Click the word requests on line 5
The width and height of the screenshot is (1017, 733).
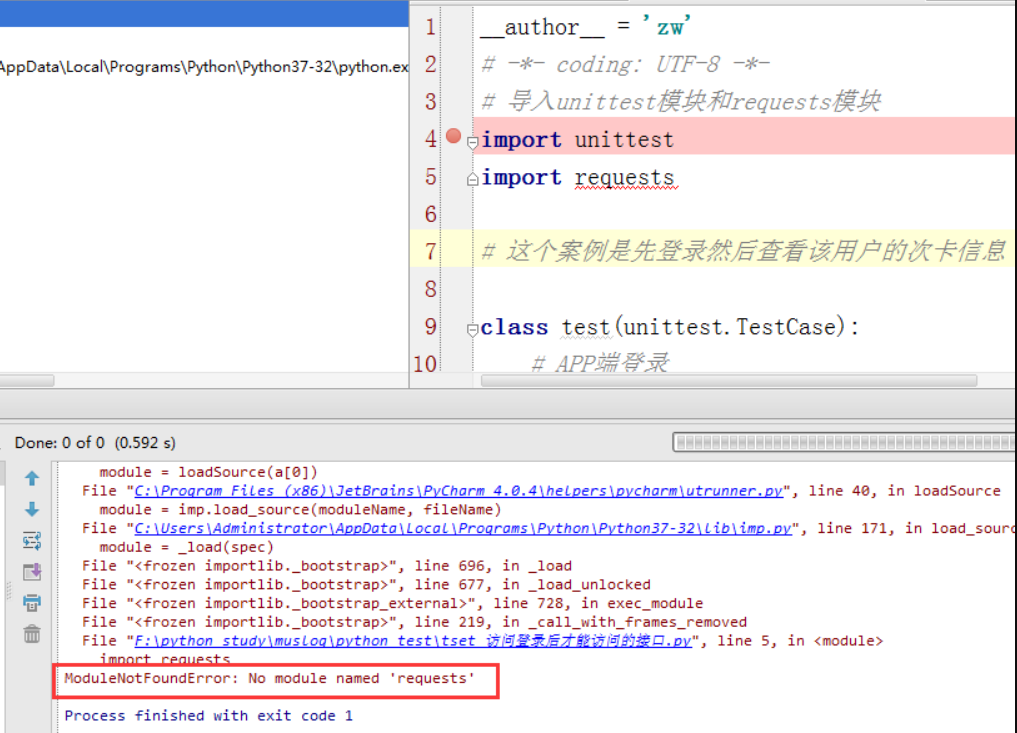624,178
